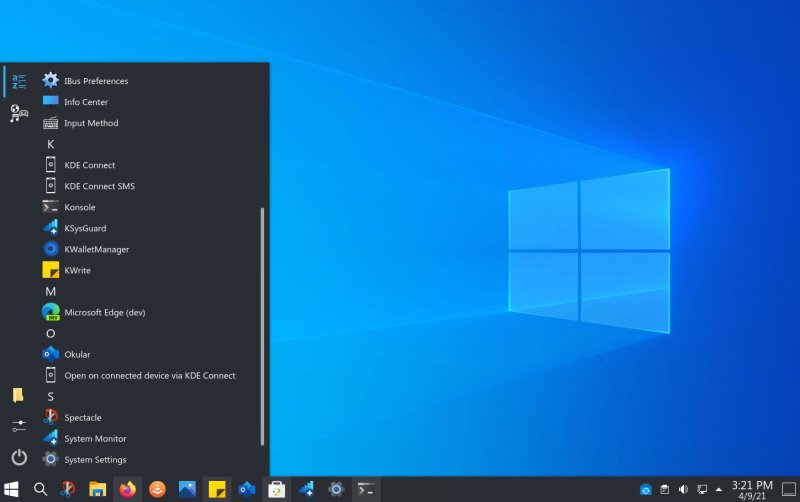Switch to alphabetical all-apps view in sidebar
This screenshot has width=800, height=502.
tap(18, 81)
